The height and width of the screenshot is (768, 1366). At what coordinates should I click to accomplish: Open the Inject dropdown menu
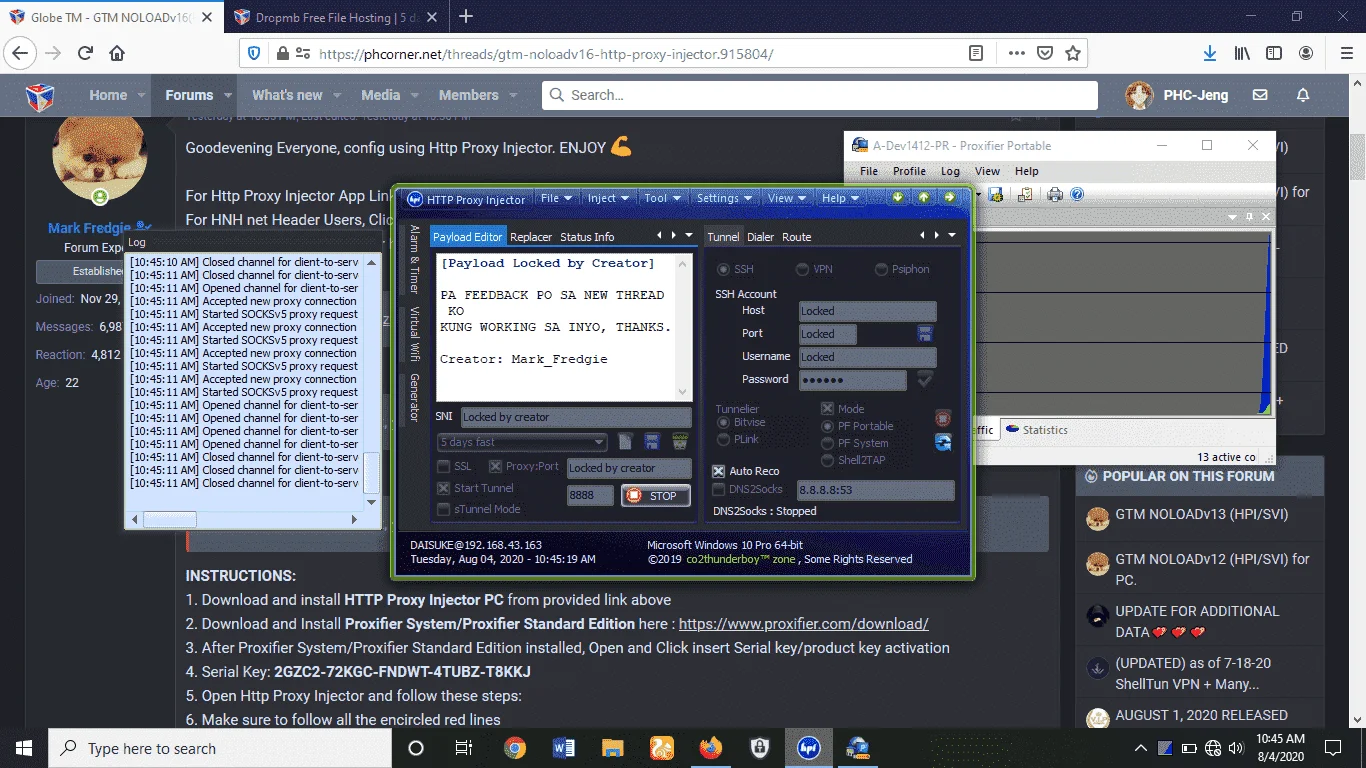(x=608, y=198)
